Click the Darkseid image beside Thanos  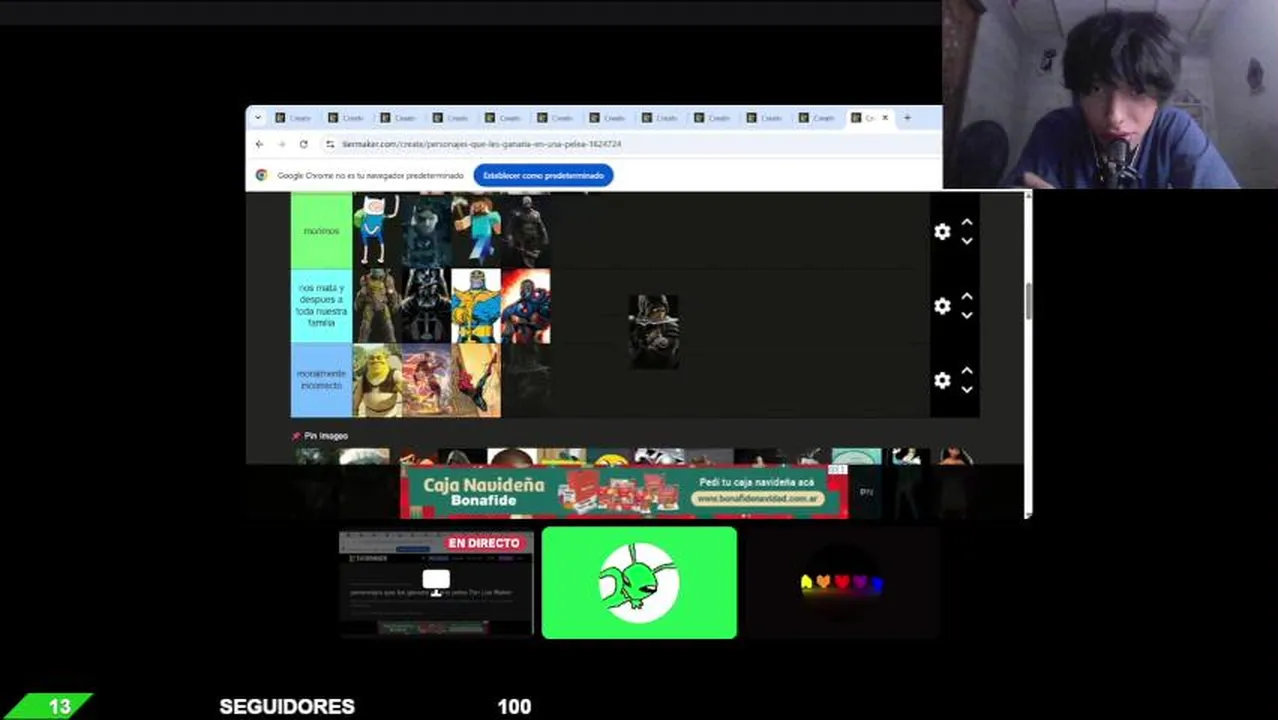tap(525, 306)
